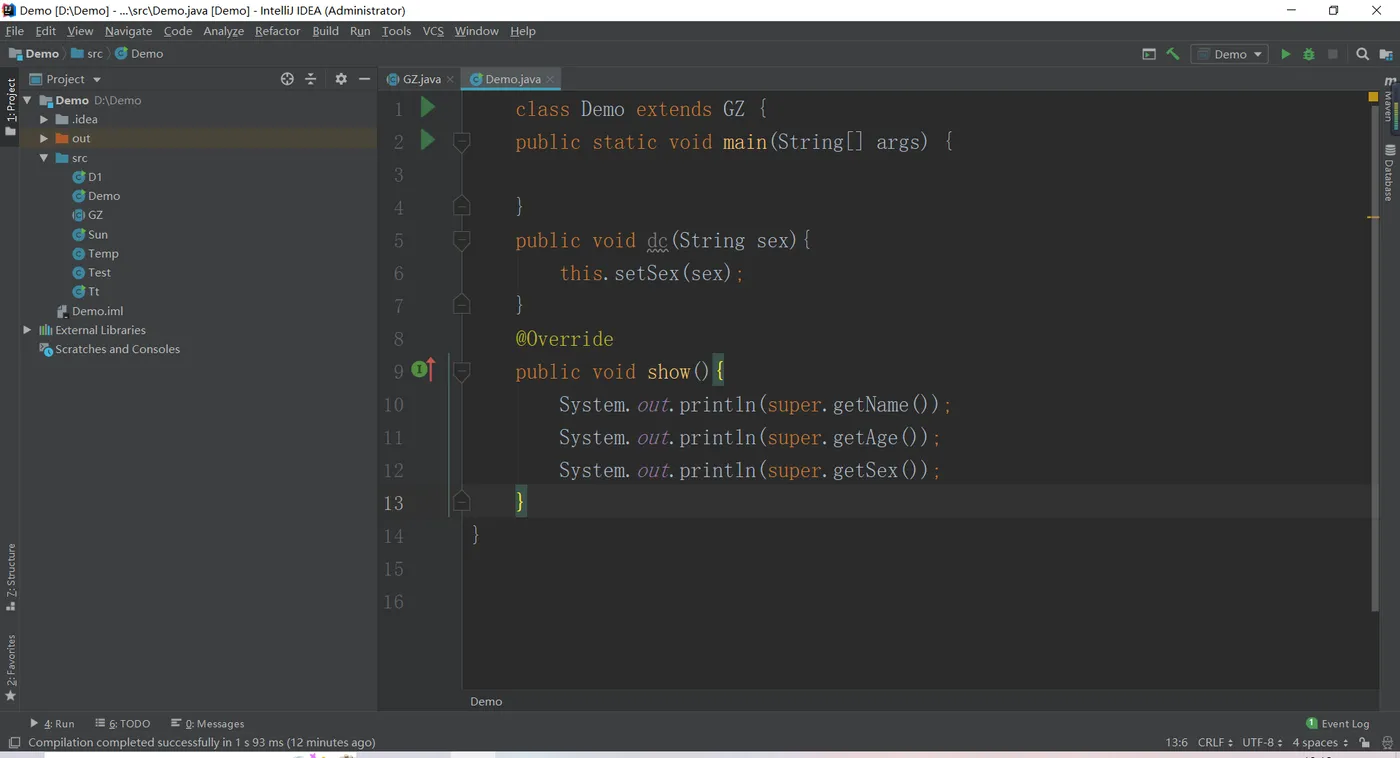Open the 0: Messages tool window button
The width and height of the screenshot is (1400, 758).
207,723
